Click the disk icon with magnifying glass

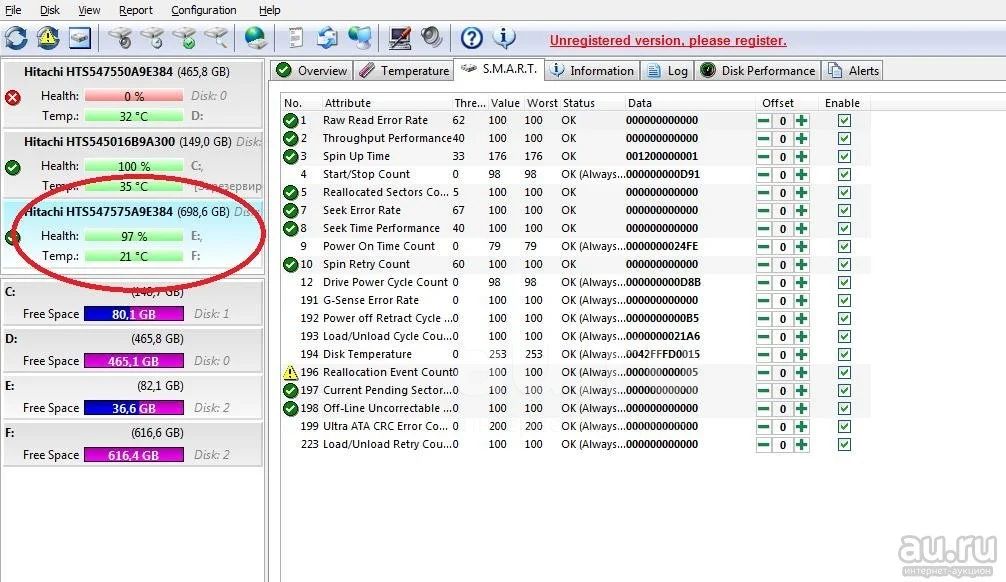[x=217, y=38]
